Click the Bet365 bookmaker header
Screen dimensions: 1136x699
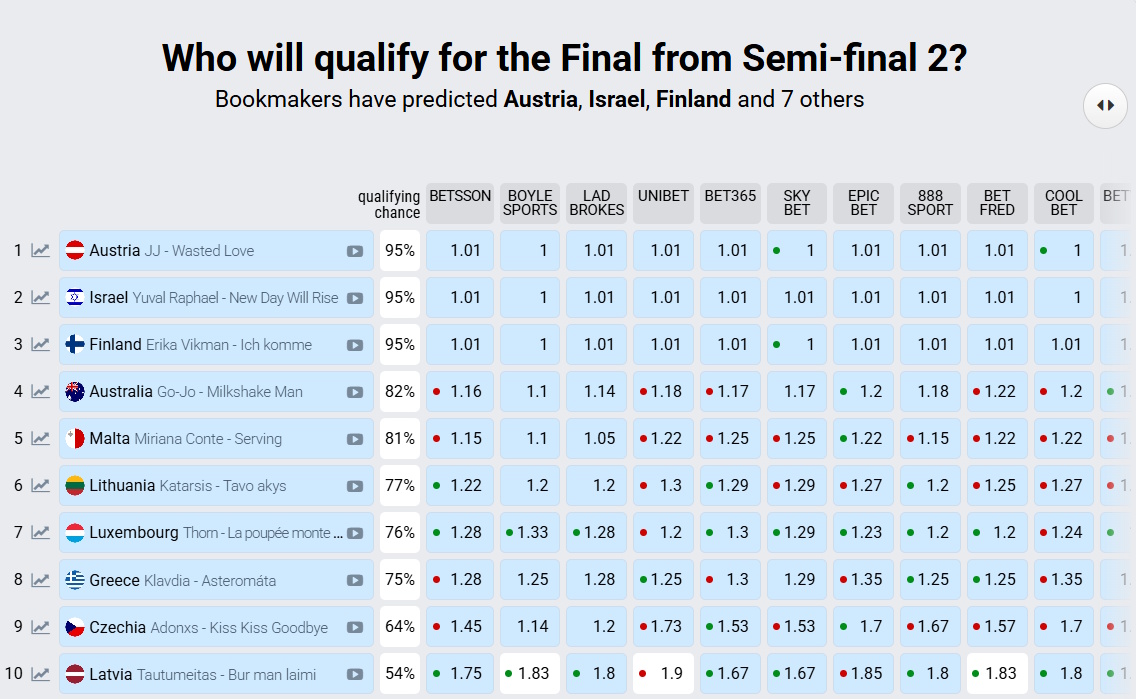point(730,203)
